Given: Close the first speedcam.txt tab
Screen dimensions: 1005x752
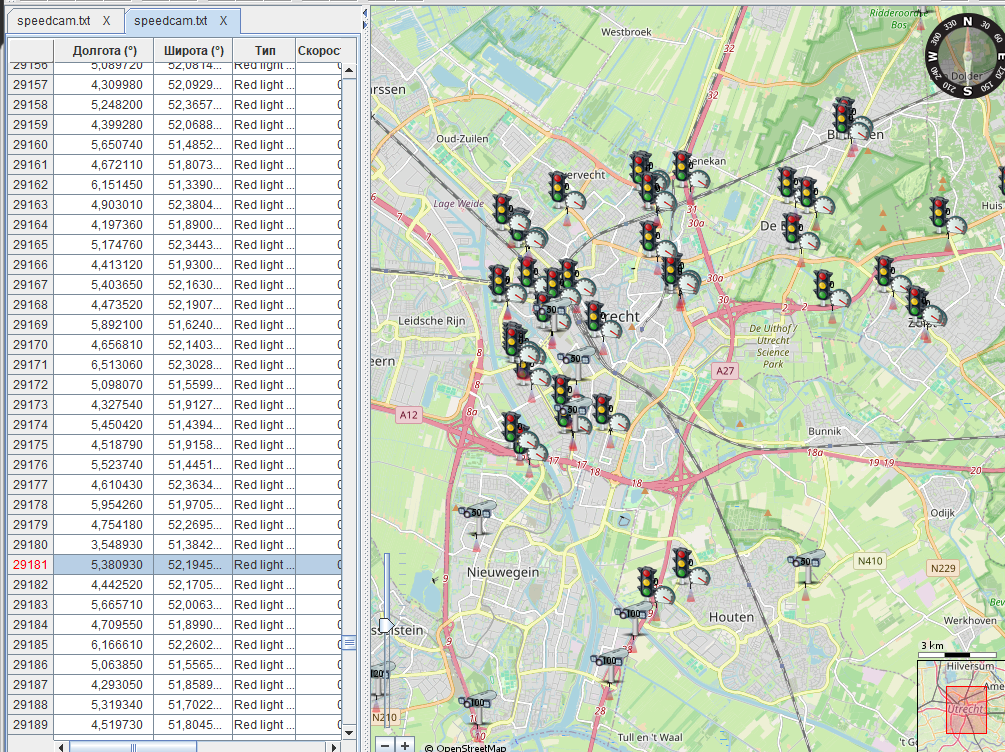Looking at the screenshot, I should [106, 21].
